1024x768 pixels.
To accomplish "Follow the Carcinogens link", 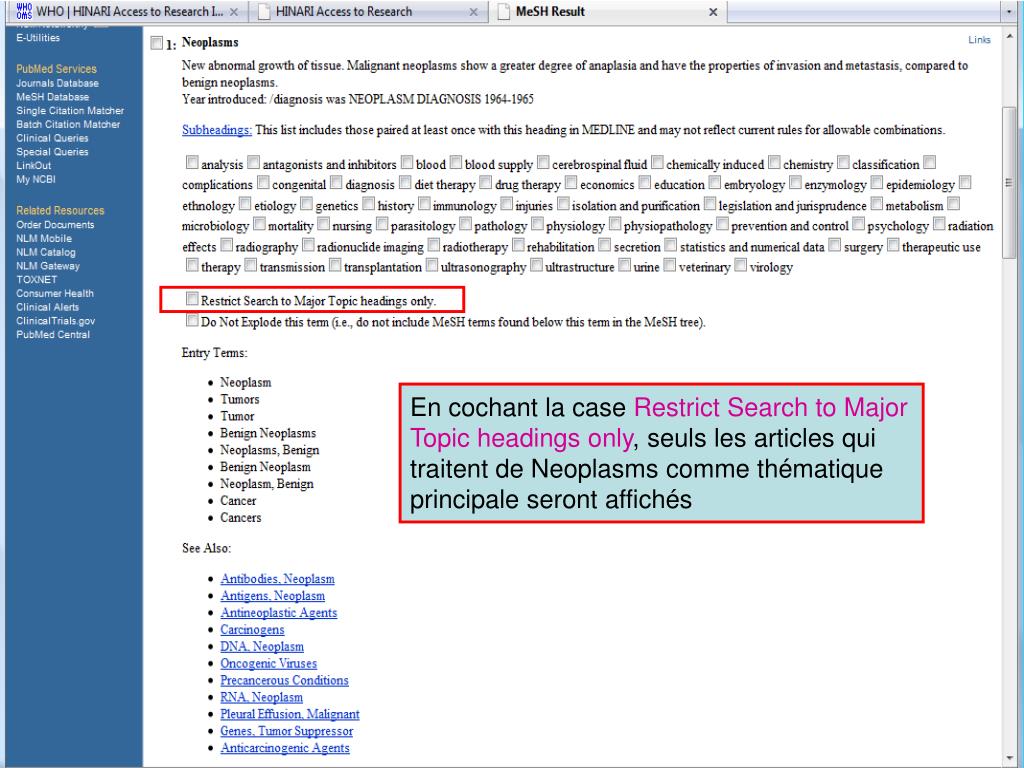I will [252, 630].
